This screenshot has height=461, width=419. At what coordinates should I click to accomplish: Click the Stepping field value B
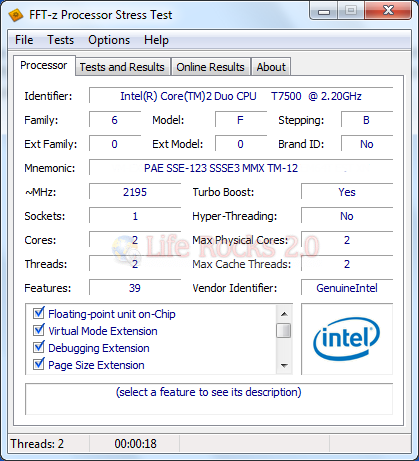click(x=367, y=120)
